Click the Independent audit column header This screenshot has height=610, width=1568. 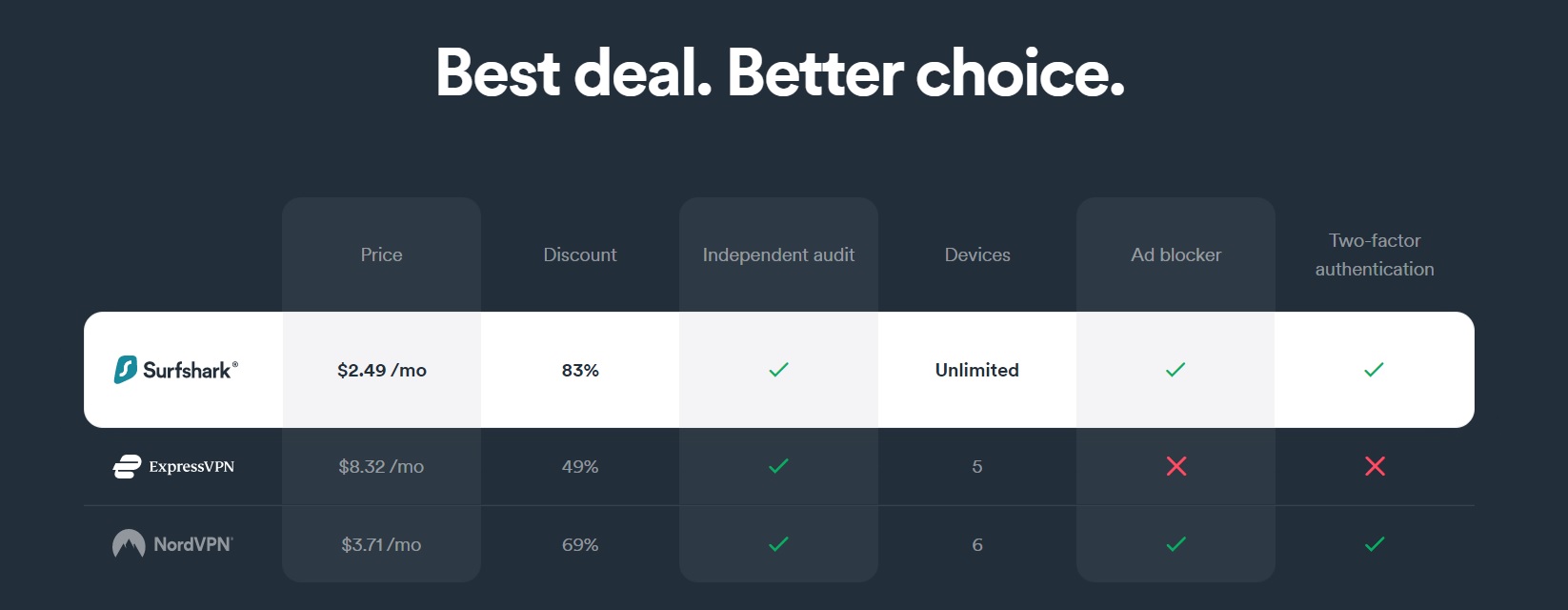tap(778, 254)
